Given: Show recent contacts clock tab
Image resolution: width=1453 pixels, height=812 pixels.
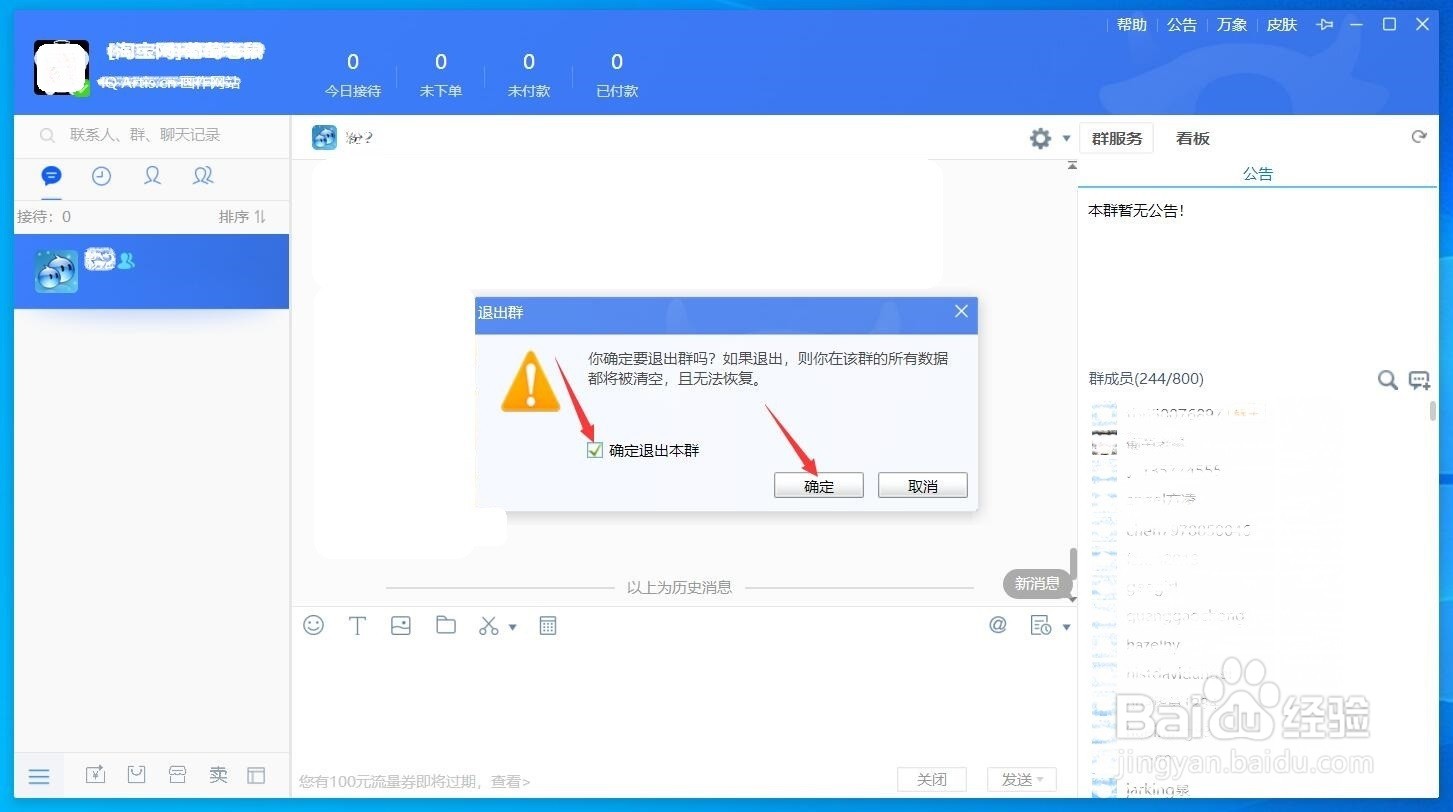Looking at the screenshot, I should tap(101, 176).
